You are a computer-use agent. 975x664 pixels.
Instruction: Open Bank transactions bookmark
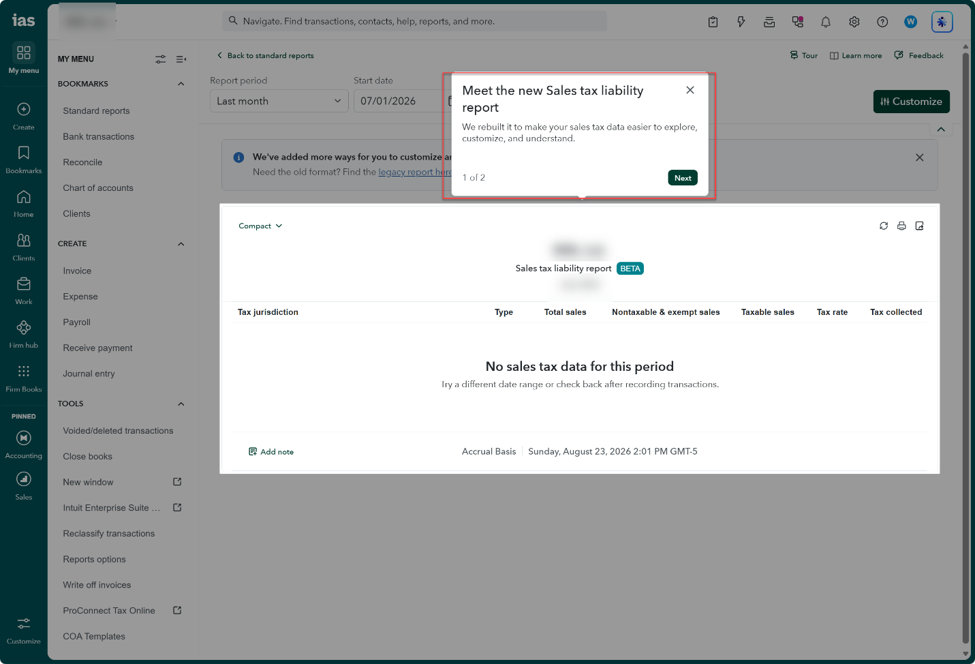(98, 136)
